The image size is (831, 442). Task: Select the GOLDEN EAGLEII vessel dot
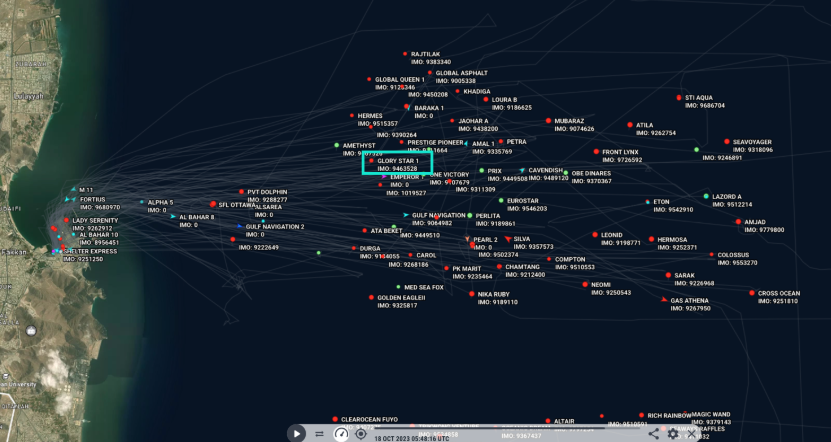click(372, 297)
